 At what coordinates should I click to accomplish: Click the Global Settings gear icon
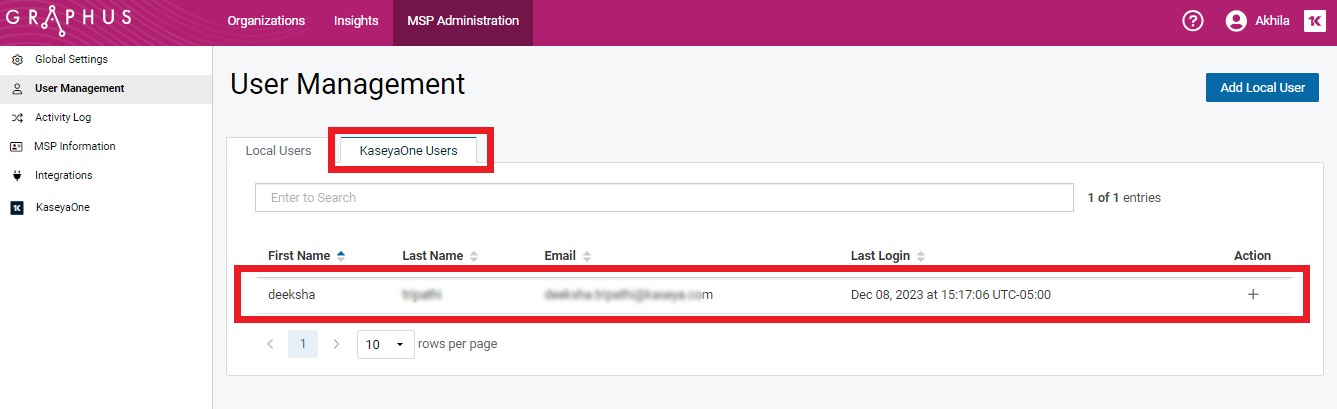pos(16,60)
